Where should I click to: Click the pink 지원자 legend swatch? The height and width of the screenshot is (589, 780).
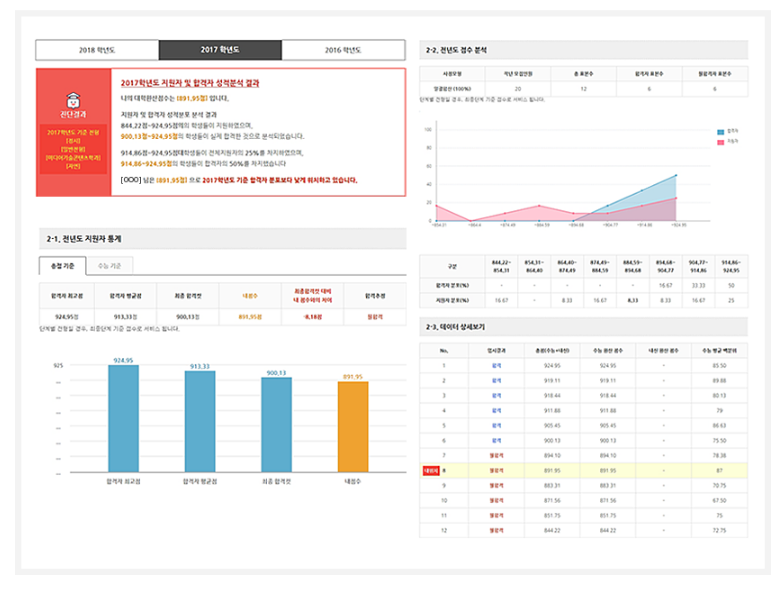coord(720,143)
